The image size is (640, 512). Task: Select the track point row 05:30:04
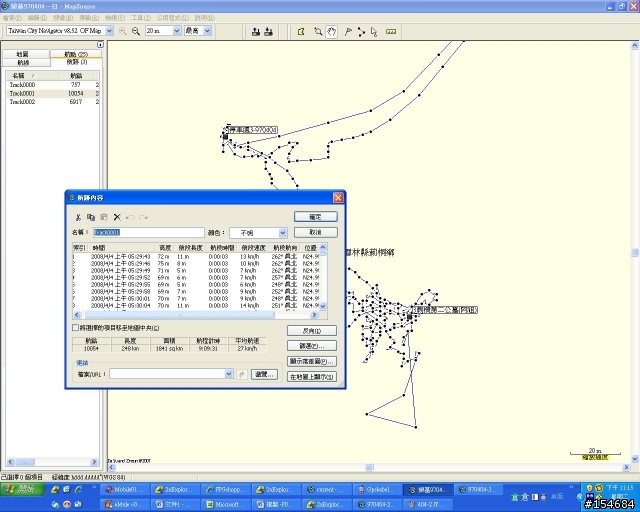tap(196, 305)
